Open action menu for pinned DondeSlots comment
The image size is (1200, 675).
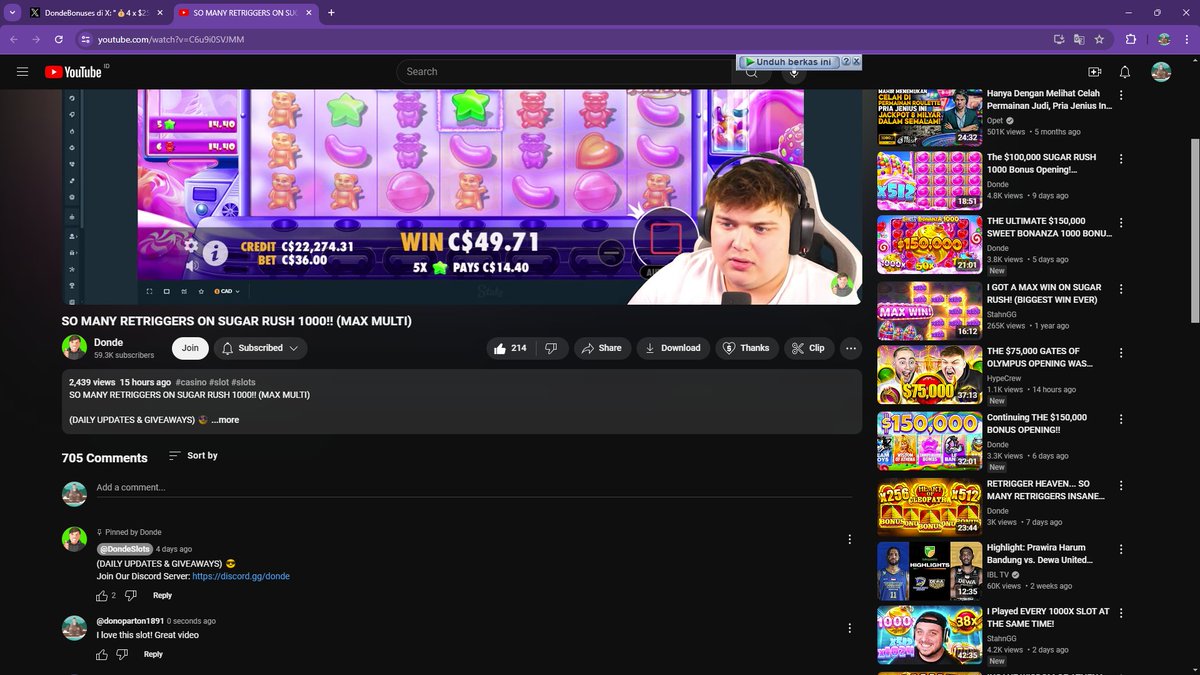(x=850, y=539)
